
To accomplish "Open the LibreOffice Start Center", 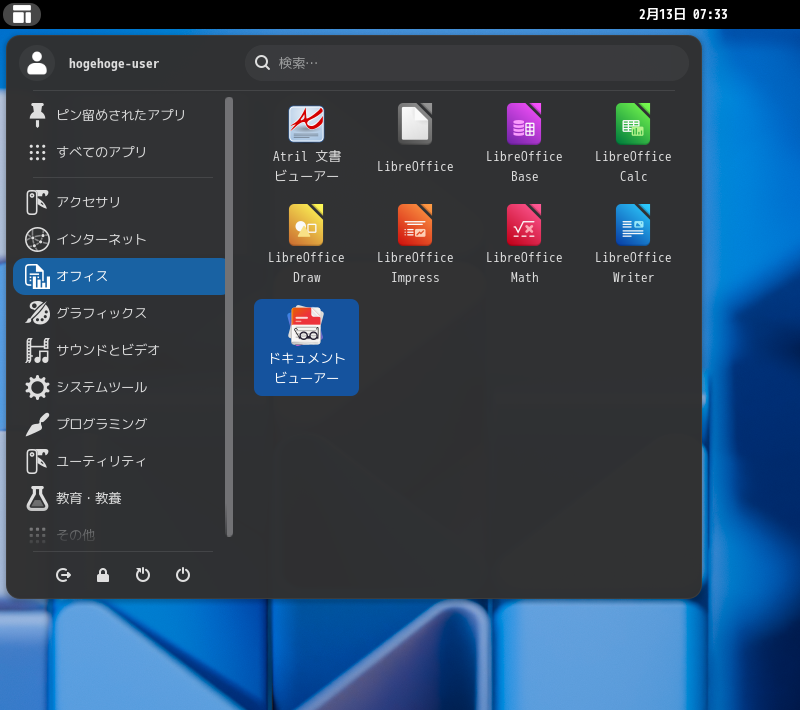I will [x=415, y=140].
